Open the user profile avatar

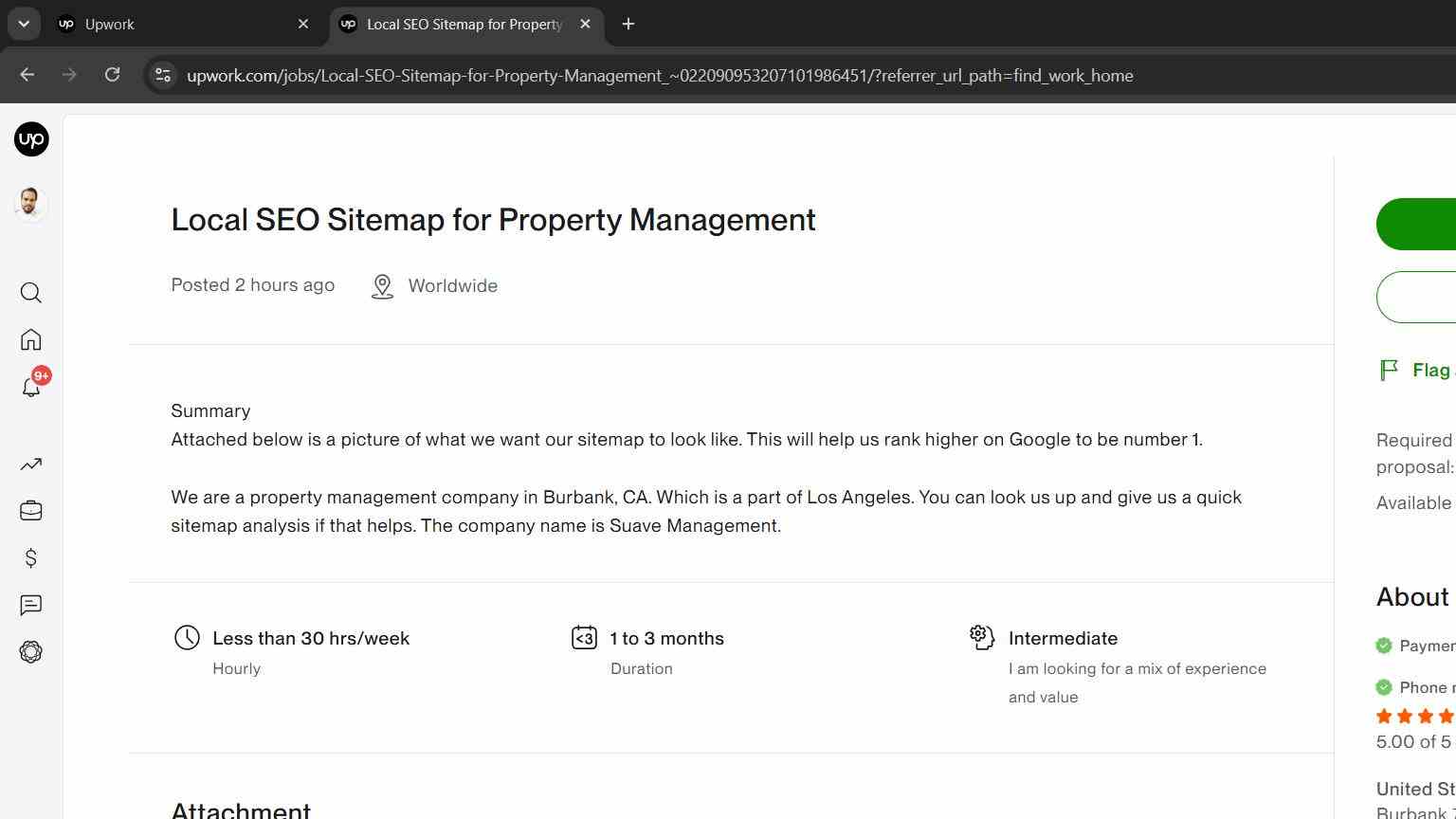31,204
